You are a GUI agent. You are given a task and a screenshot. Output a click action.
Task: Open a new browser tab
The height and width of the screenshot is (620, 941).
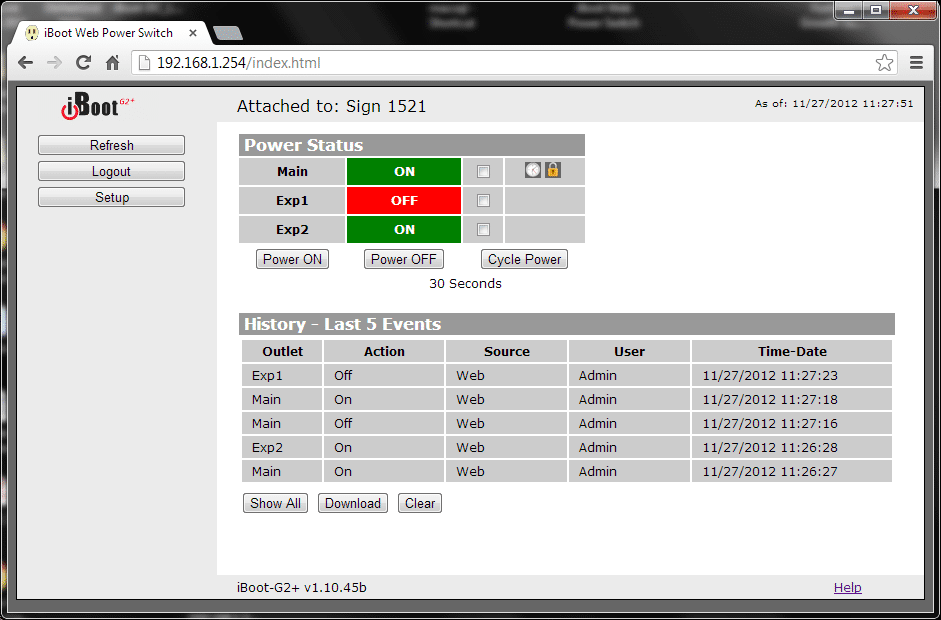click(228, 33)
